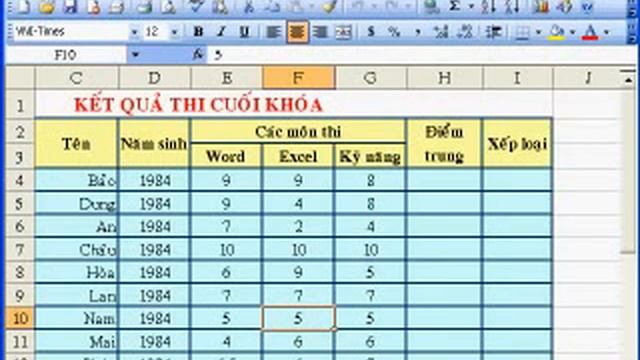This screenshot has height=360, width=640.
Task: Align cell text to the left
Action: [x=273, y=32]
